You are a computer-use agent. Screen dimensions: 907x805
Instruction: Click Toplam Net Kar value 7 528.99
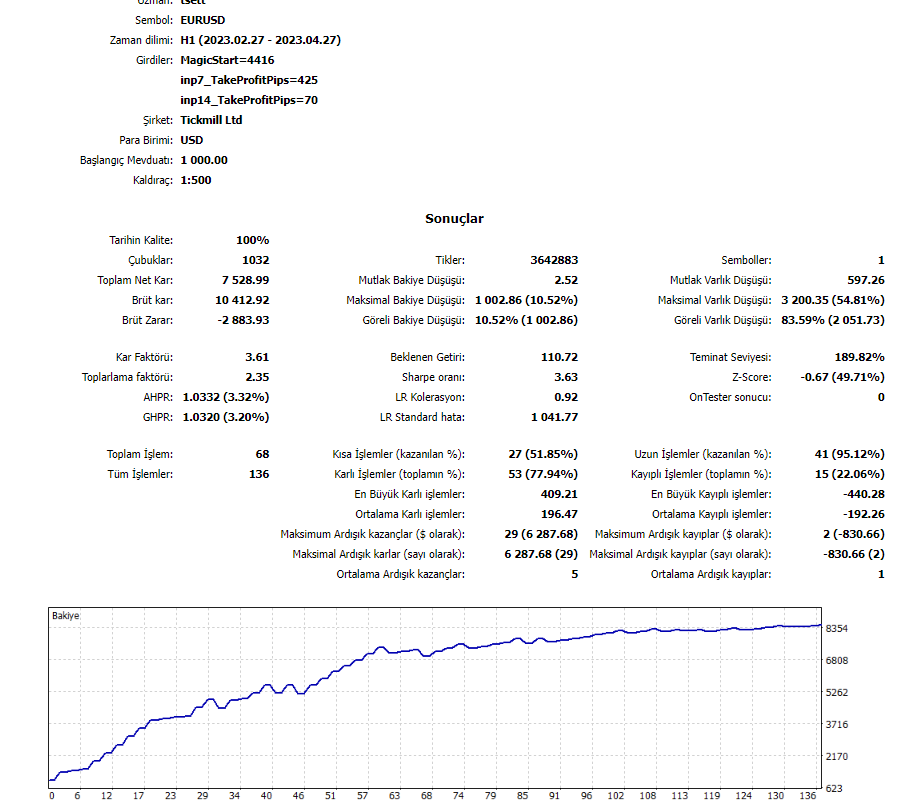click(x=245, y=280)
